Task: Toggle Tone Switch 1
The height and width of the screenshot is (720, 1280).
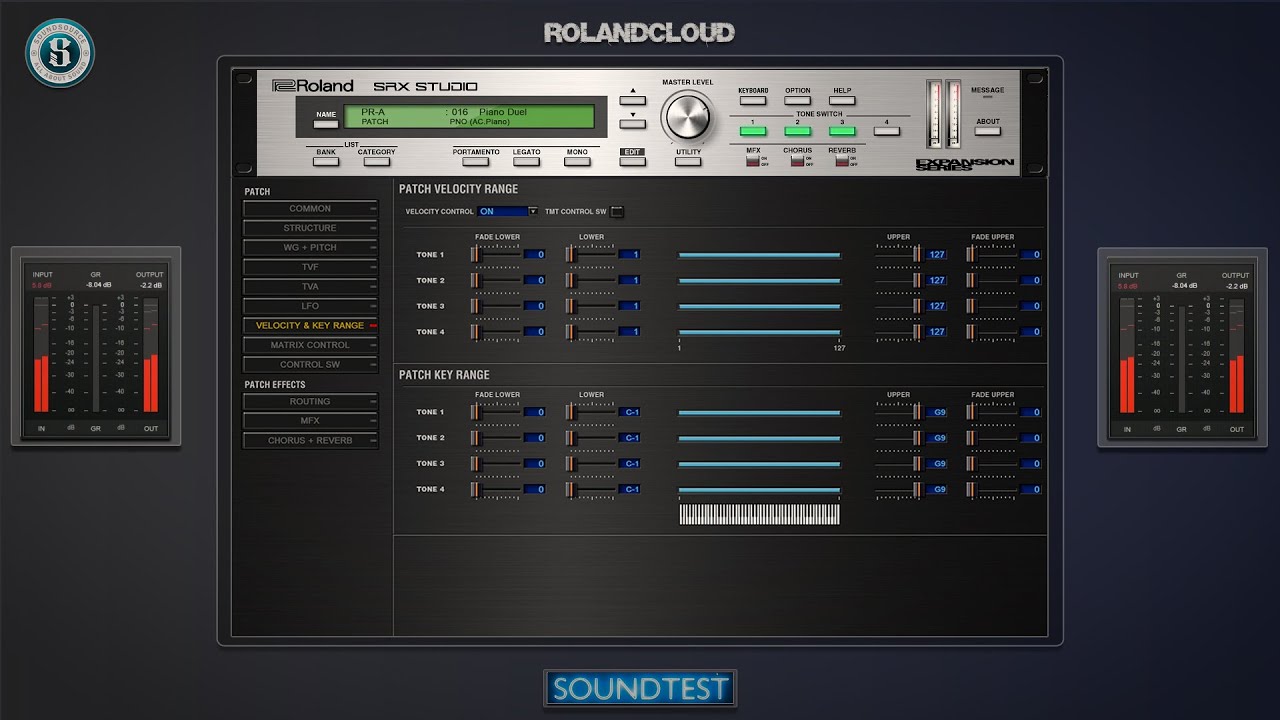Action: click(x=752, y=131)
